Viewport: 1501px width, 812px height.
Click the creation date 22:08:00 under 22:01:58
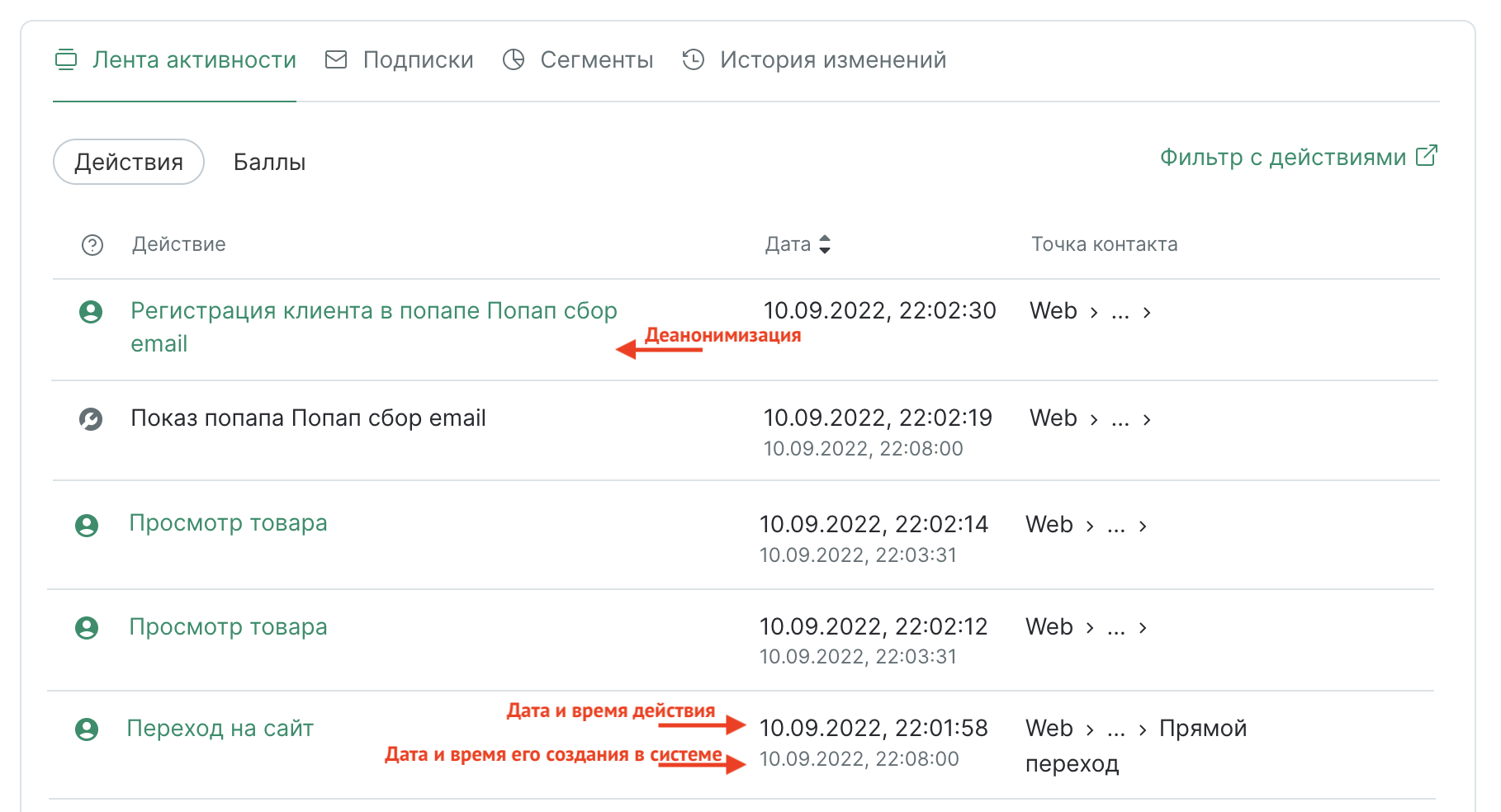(x=859, y=759)
